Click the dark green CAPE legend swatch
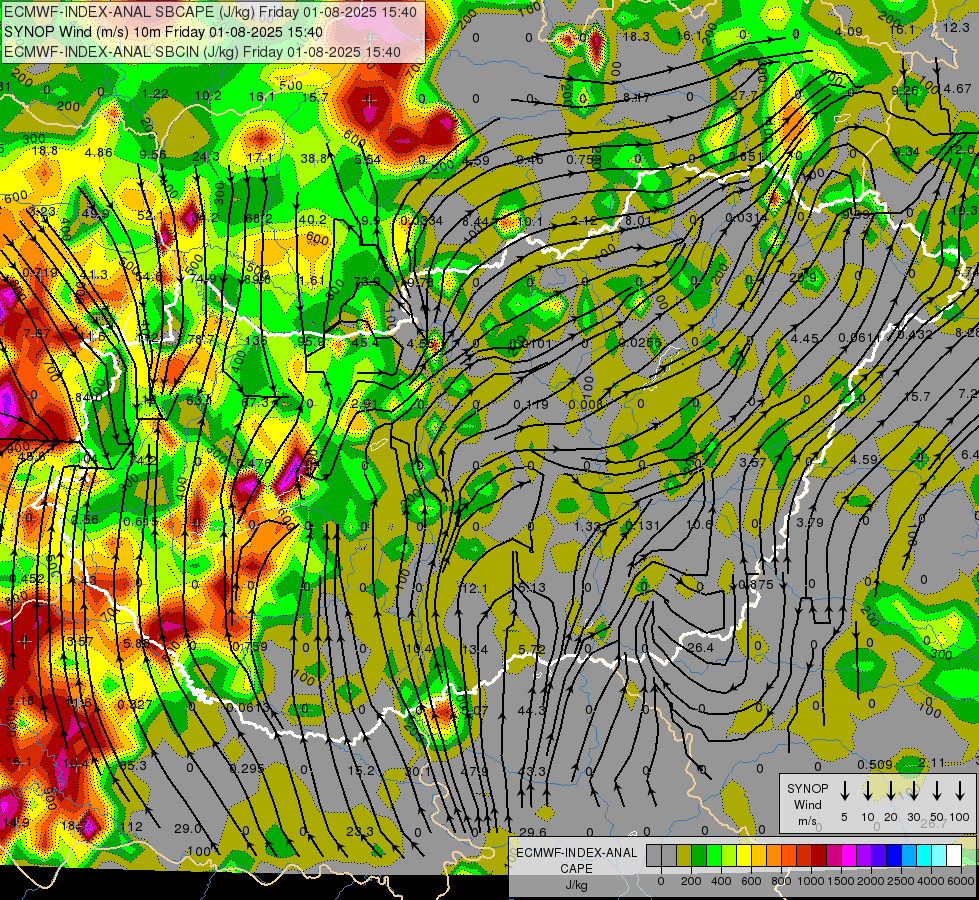The width and height of the screenshot is (979, 900). click(x=699, y=855)
